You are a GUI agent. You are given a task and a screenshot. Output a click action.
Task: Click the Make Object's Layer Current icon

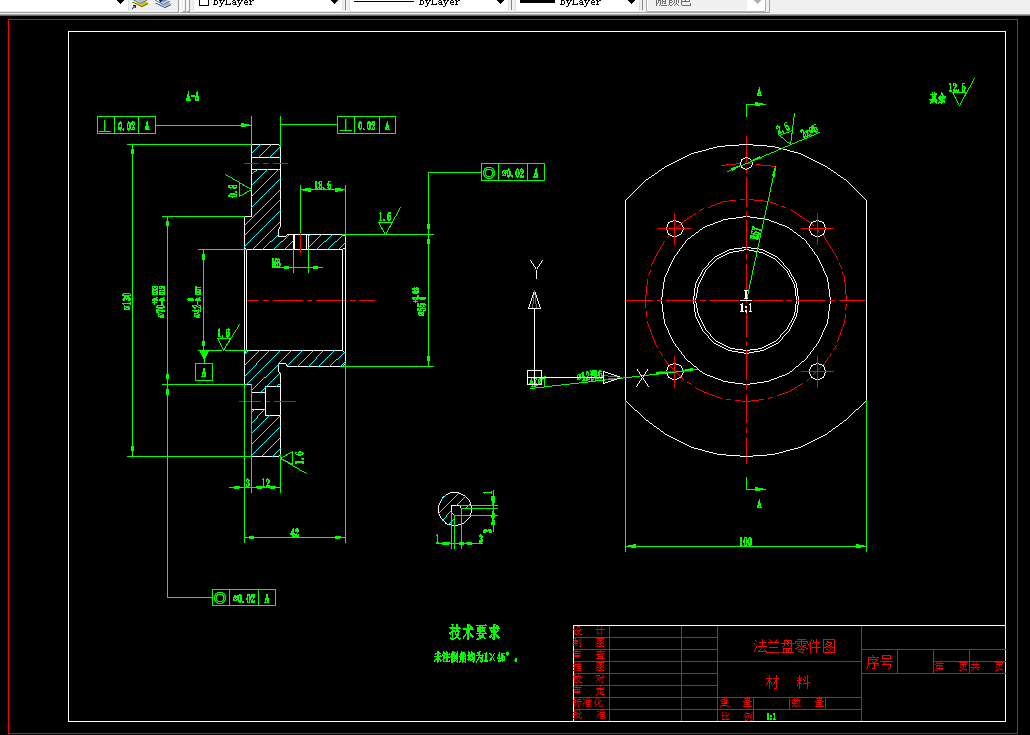click(x=140, y=3)
